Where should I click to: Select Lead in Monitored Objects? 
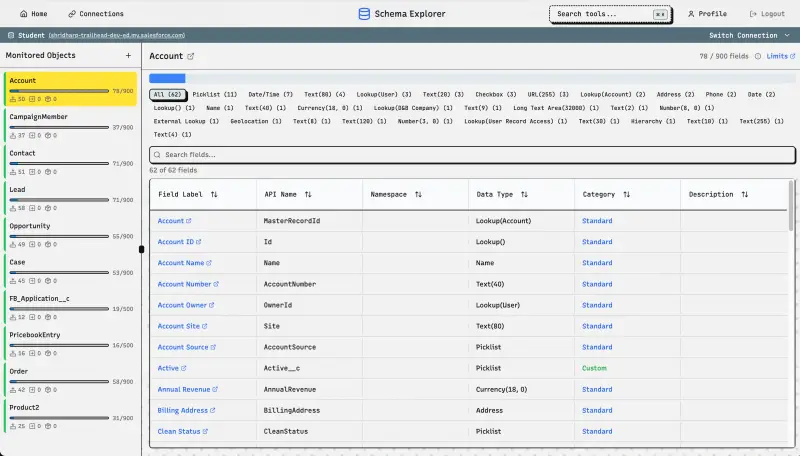pos(70,198)
